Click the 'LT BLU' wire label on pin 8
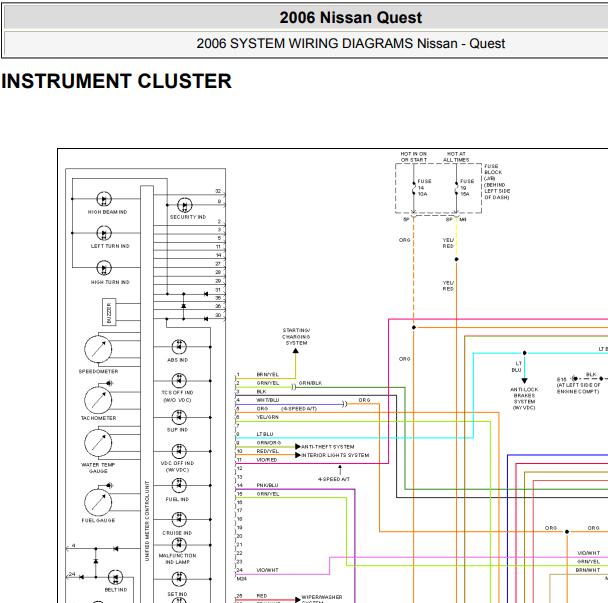The width and height of the screenshot is (608, 603). (265, 434)
